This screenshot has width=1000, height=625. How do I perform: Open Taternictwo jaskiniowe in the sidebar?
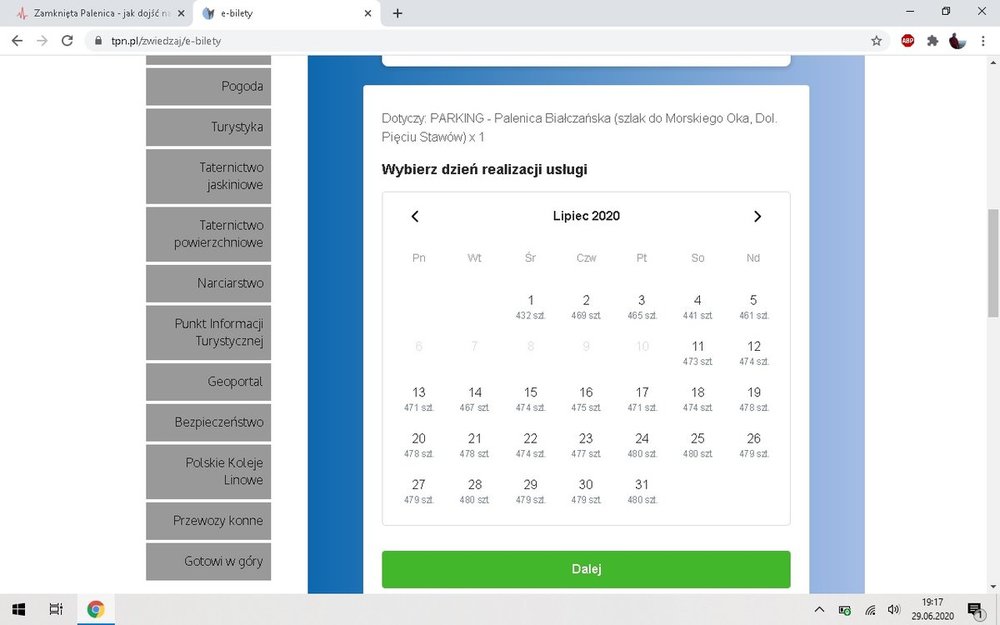(208, 176)
